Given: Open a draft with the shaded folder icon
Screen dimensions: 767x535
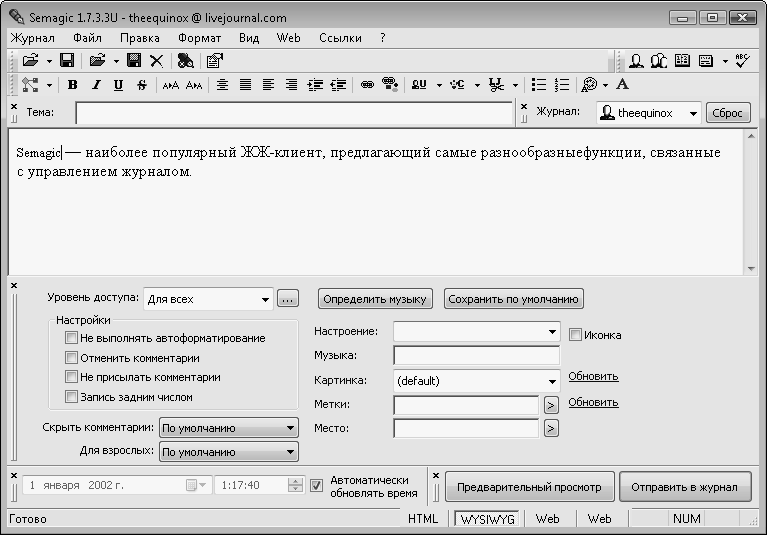Looking at the screenshot, I should (97, 61).
